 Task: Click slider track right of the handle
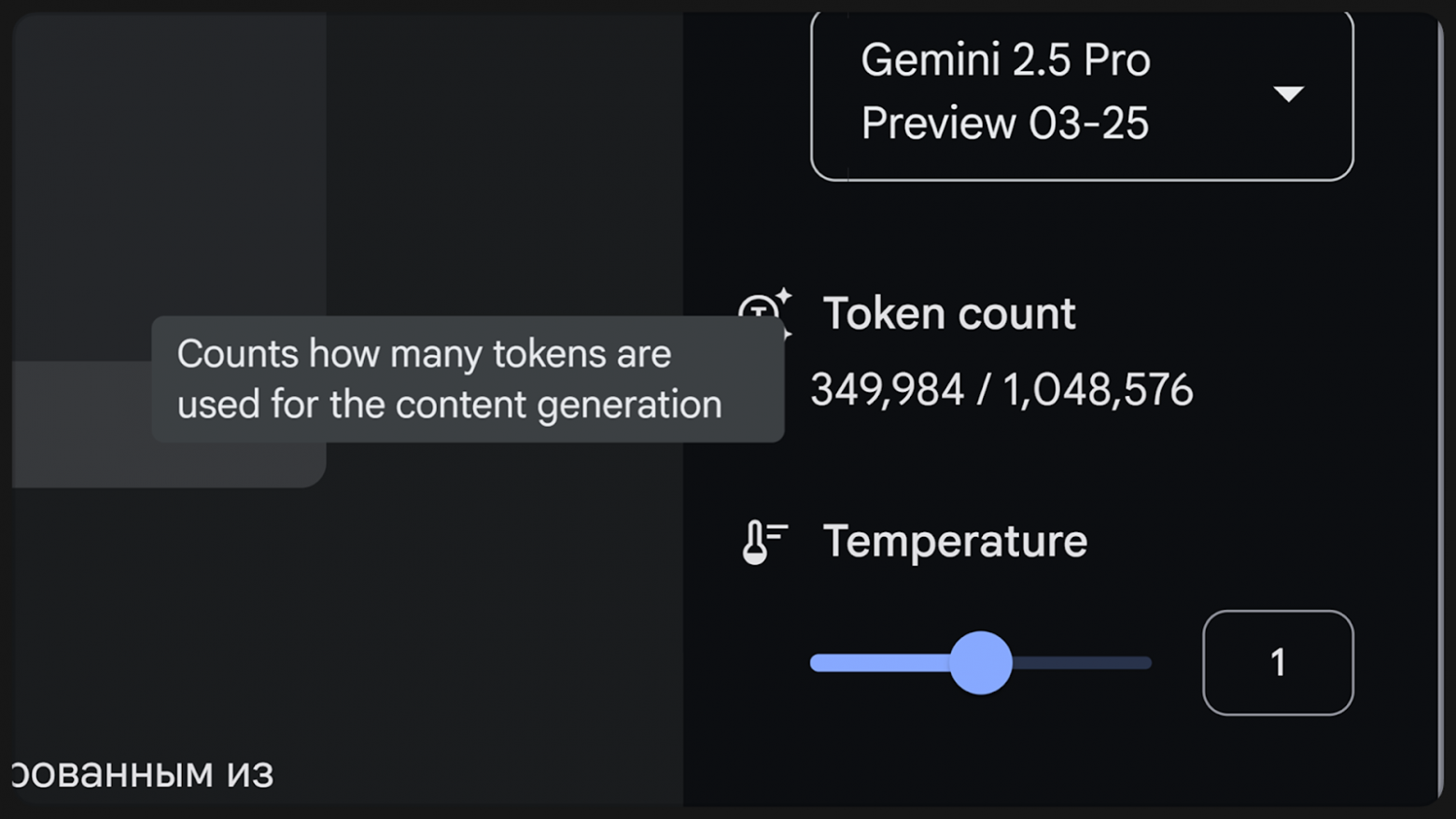point(1083,663)
